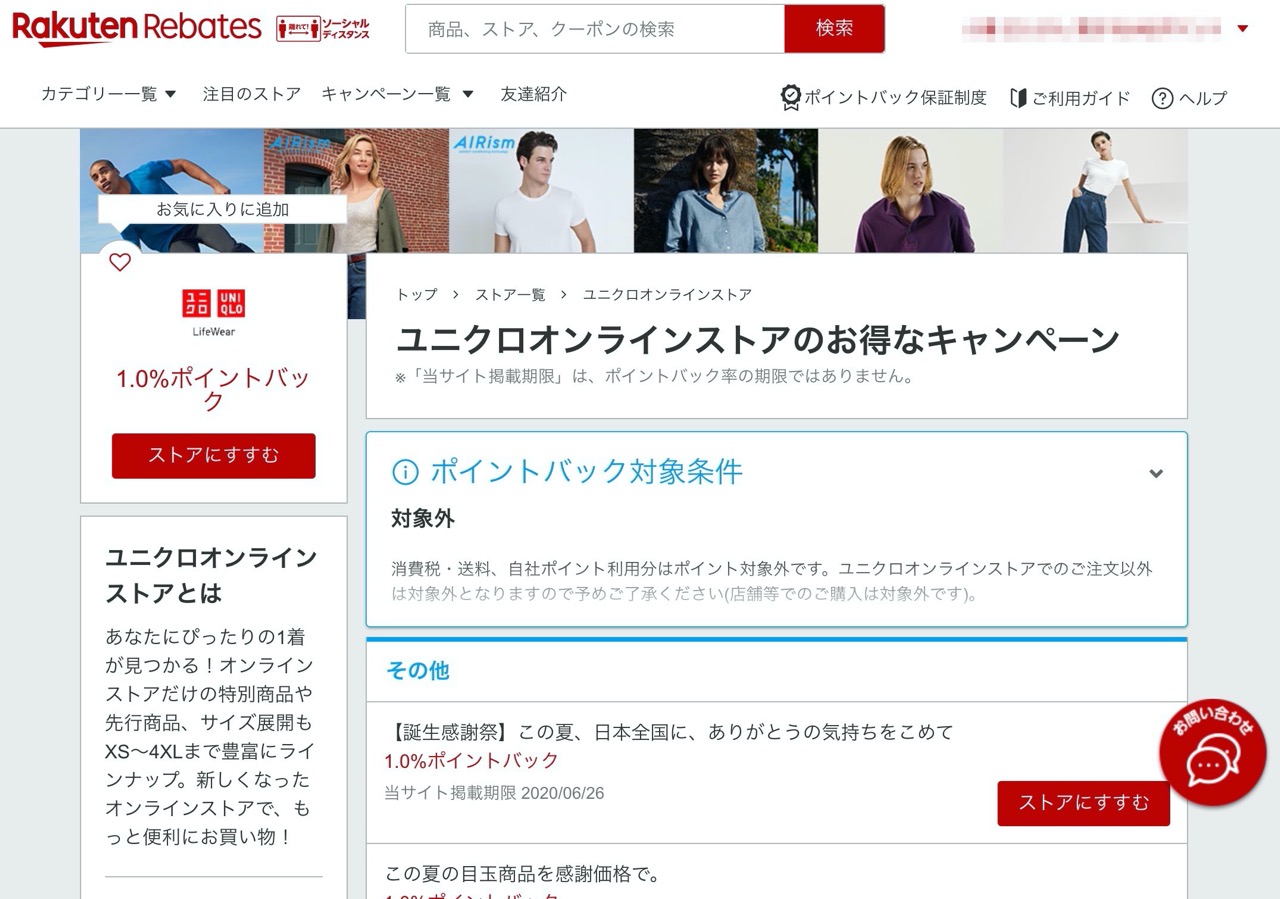The height and width of the screenshot is (899, 1280).
Task: Expand the キャンペーン一覧 menu
Action: tap(397, 94)
